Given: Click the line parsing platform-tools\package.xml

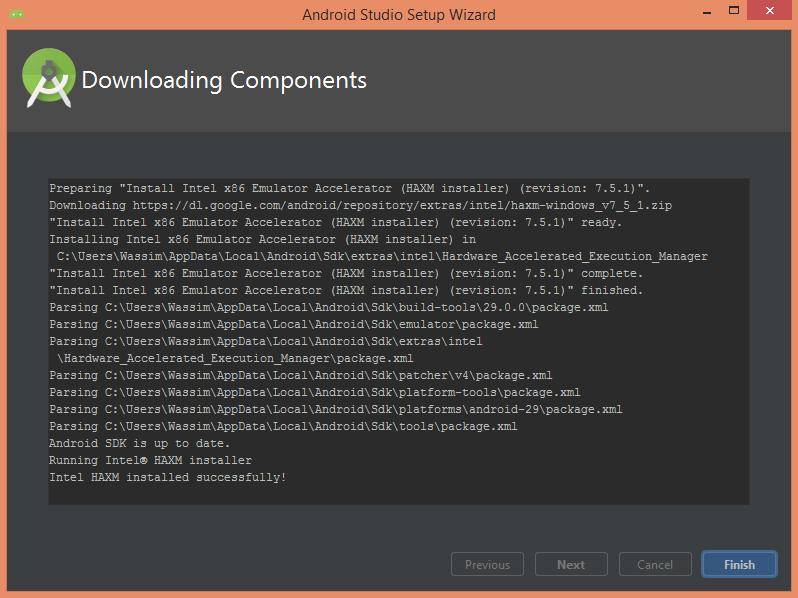Looking at the screenshot, I should click(315, 392).
